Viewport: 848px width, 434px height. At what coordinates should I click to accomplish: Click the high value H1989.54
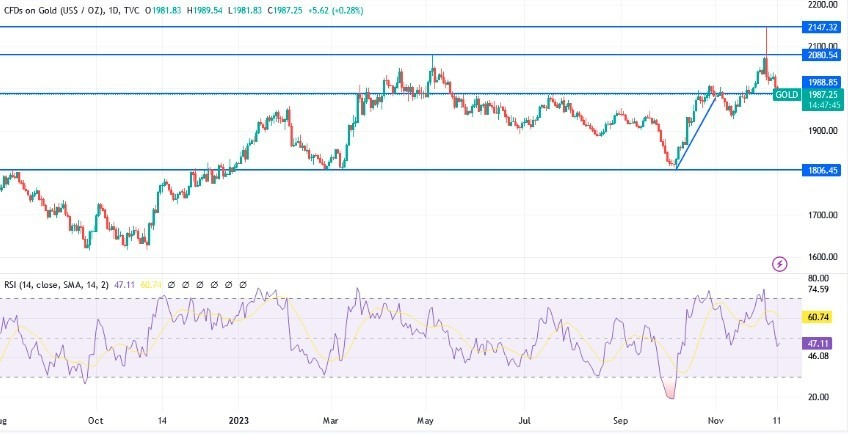[x=204, y=10]
